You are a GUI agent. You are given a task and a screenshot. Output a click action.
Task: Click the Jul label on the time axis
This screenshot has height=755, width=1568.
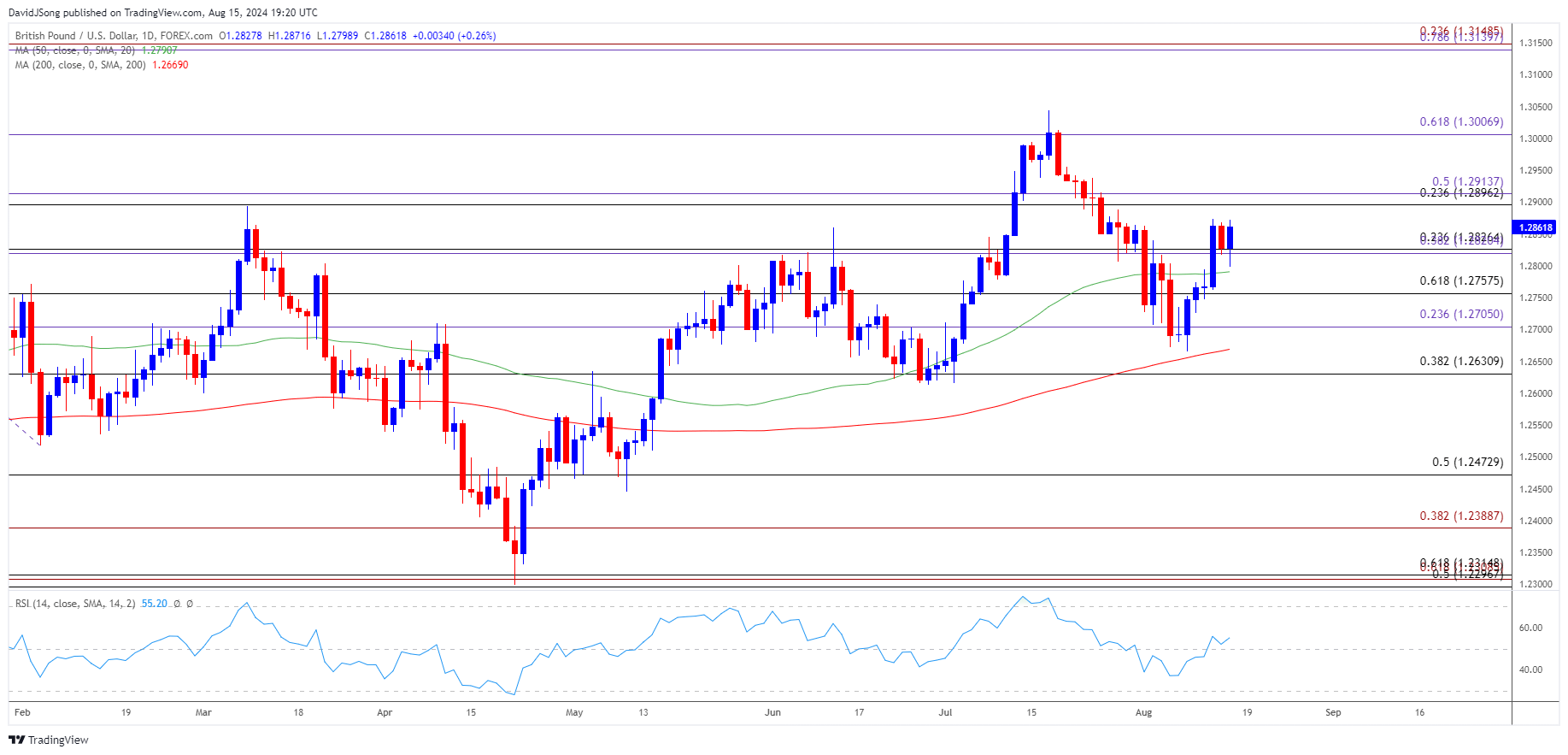(x=945, y=712)
